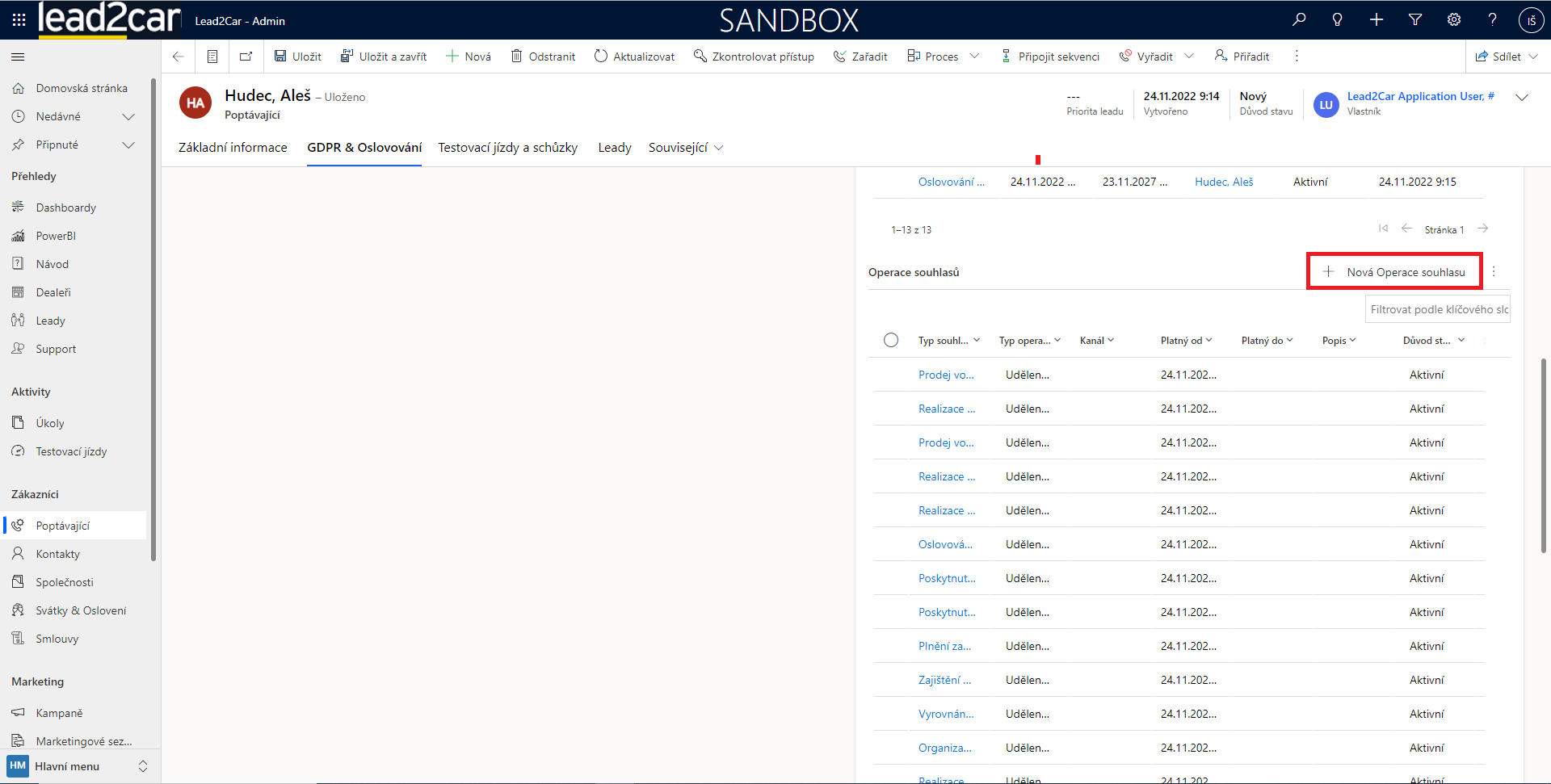Expand the Proces dropdown arrow
Image resolution: width=1551 pixels, height=784 pixels.
coord(974,57)
